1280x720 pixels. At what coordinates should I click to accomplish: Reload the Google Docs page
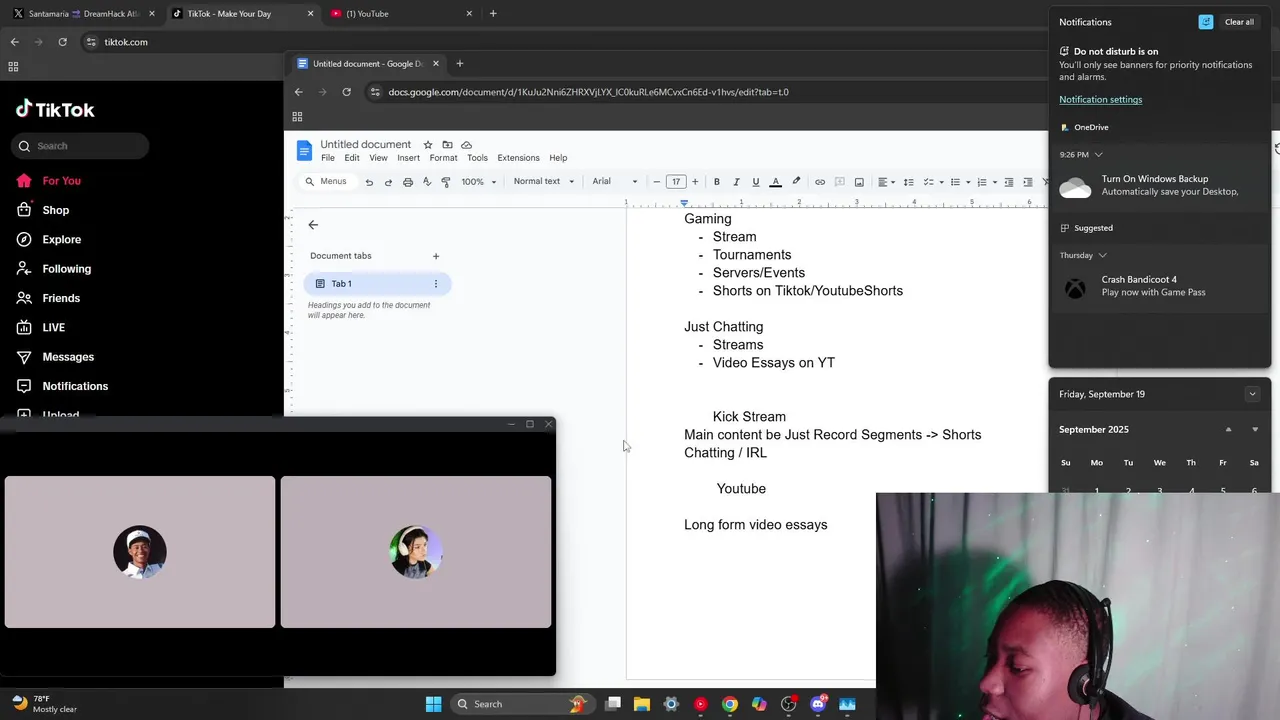coord(346,92)
